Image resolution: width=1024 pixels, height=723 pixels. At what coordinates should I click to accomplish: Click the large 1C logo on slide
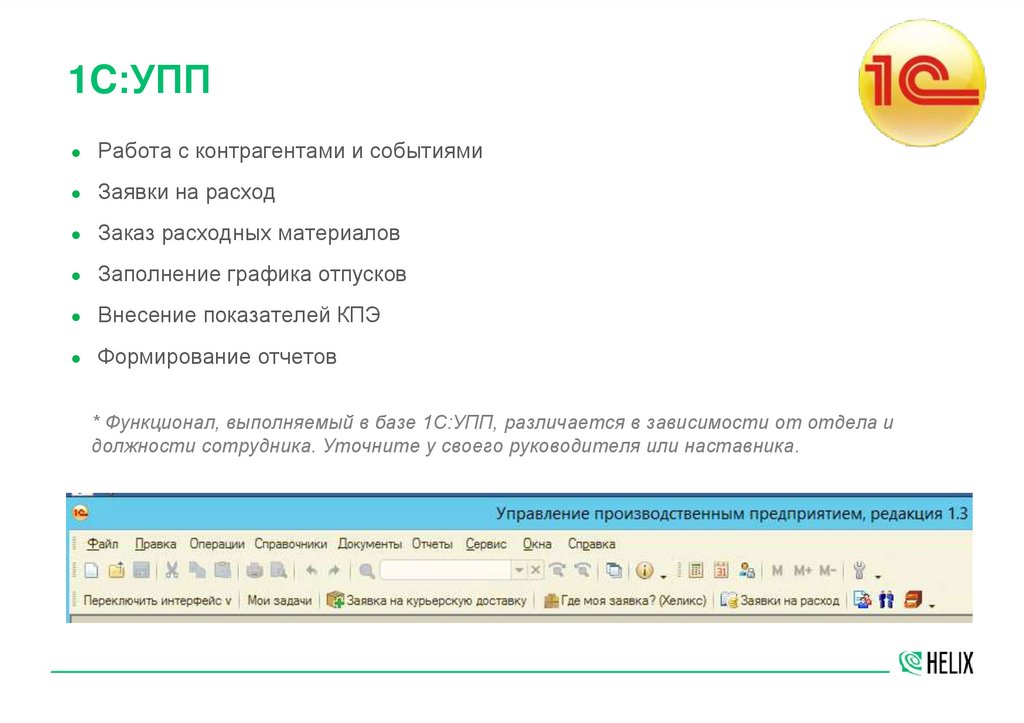922,83
